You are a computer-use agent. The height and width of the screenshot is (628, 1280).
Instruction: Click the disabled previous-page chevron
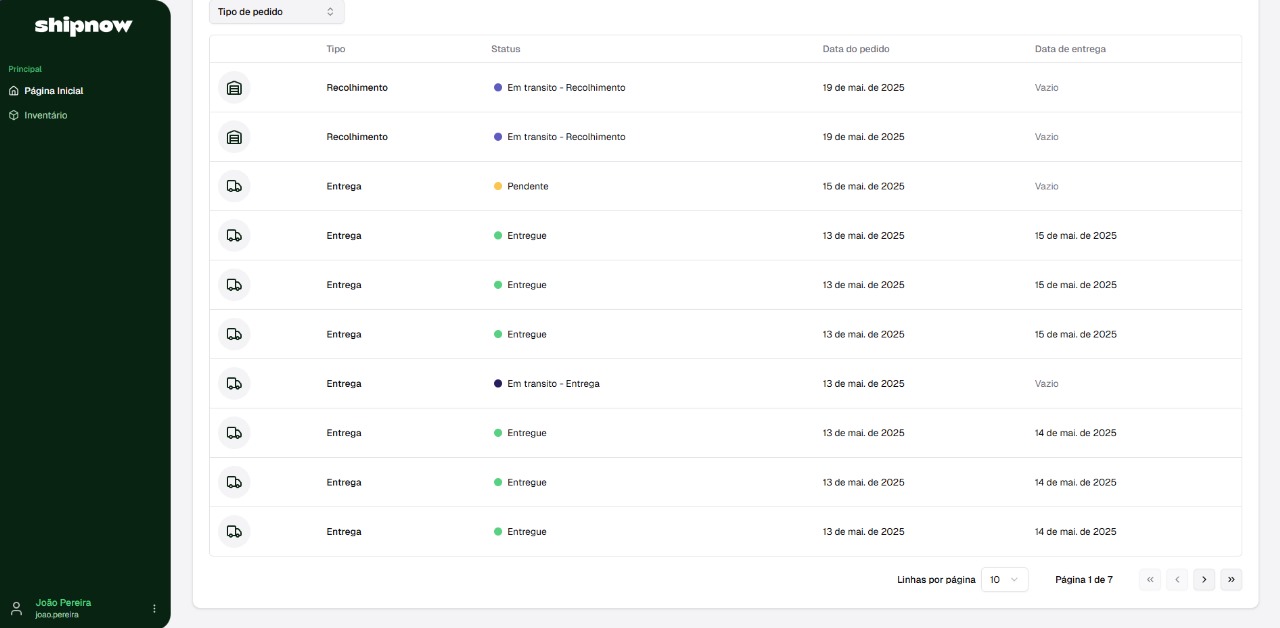point(1177,579)
